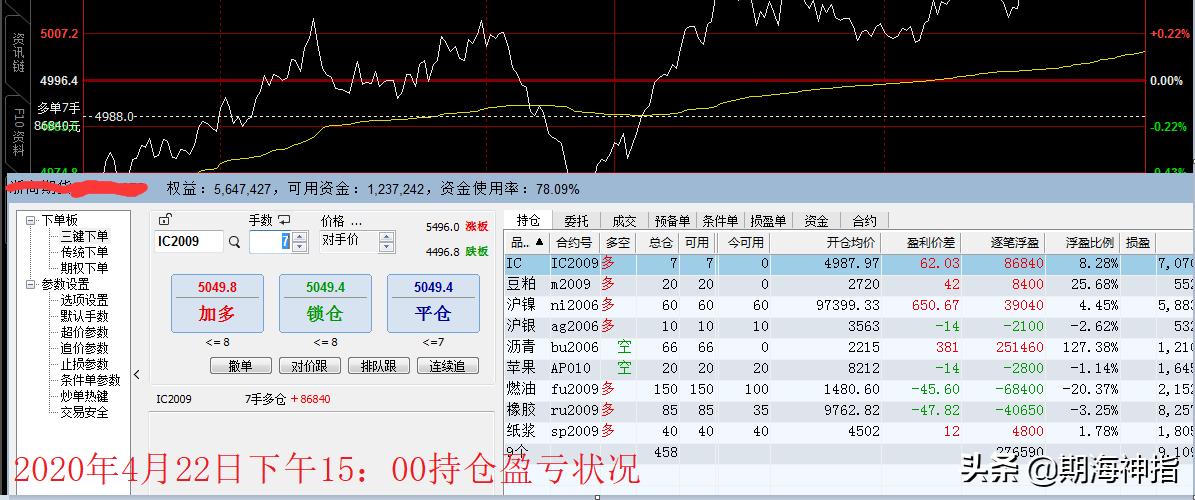Click the 排队跟 button
Screen dimensions: 1195x500
[379, 366]
